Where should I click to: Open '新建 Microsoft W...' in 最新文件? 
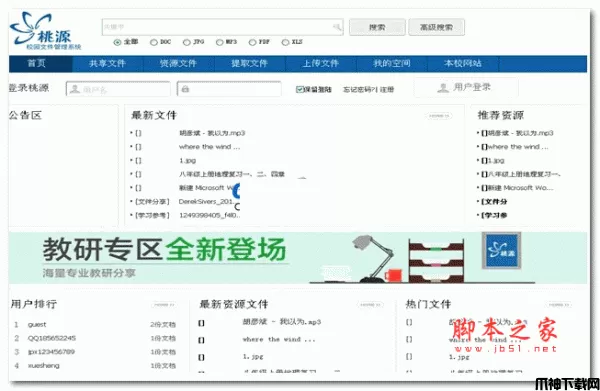coord(209,188)
